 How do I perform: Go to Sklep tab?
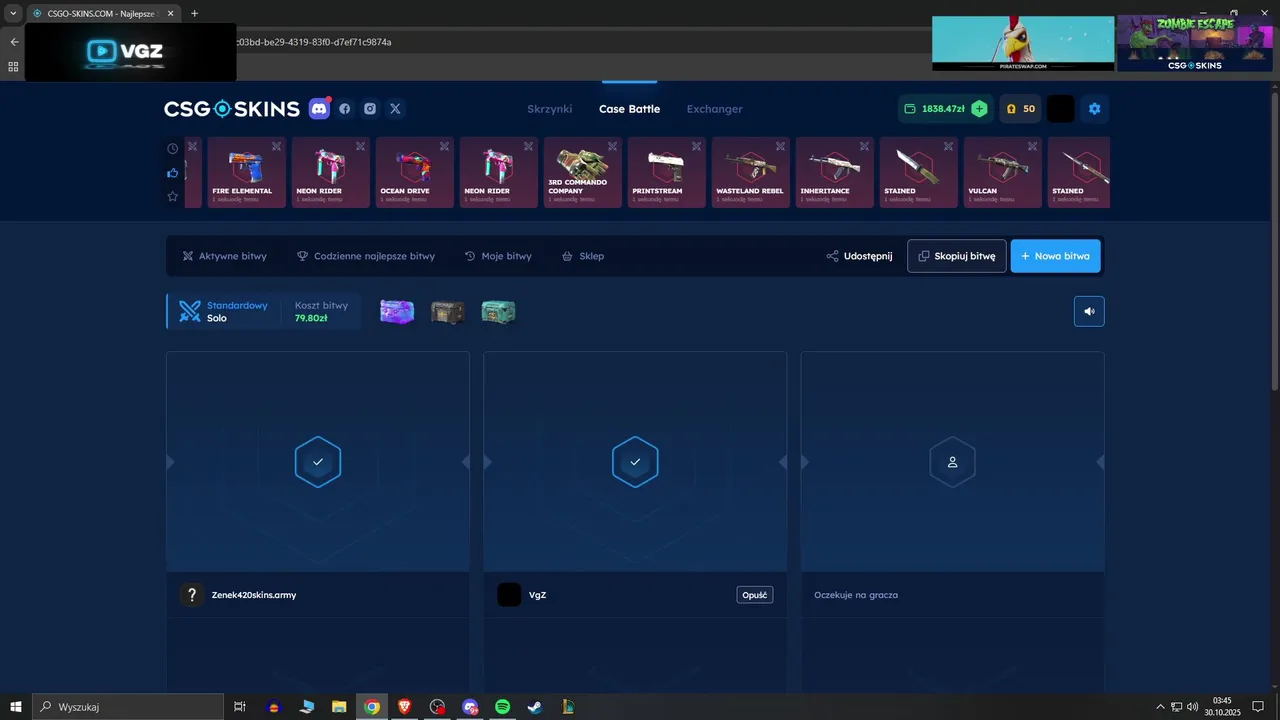pyautogui.click(x=582, y=256)
